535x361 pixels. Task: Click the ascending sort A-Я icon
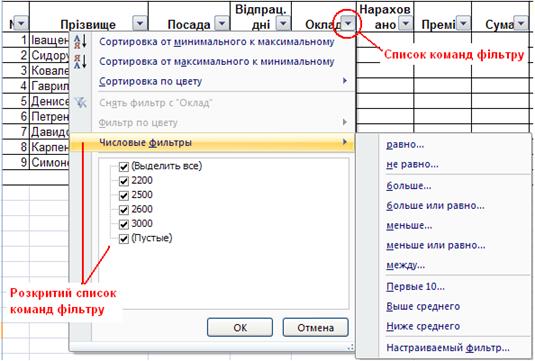81,42
